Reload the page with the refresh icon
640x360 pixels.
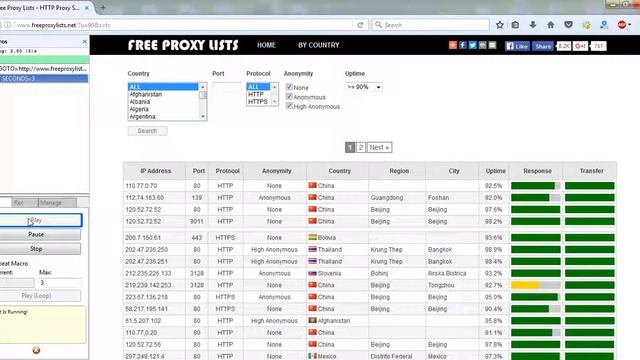click(360, 25)
